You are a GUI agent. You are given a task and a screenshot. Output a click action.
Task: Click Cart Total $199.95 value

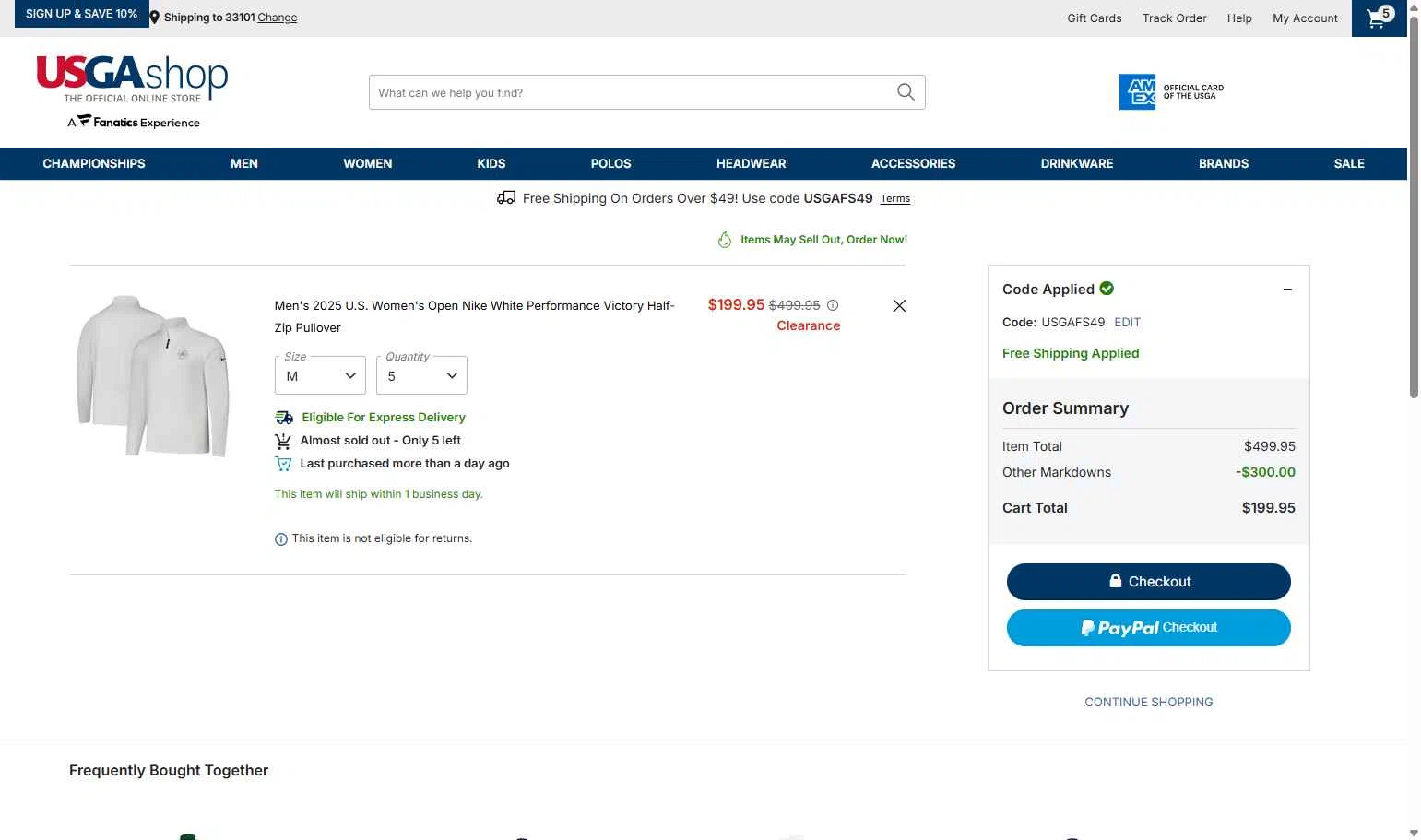(x=1268, y=508)
